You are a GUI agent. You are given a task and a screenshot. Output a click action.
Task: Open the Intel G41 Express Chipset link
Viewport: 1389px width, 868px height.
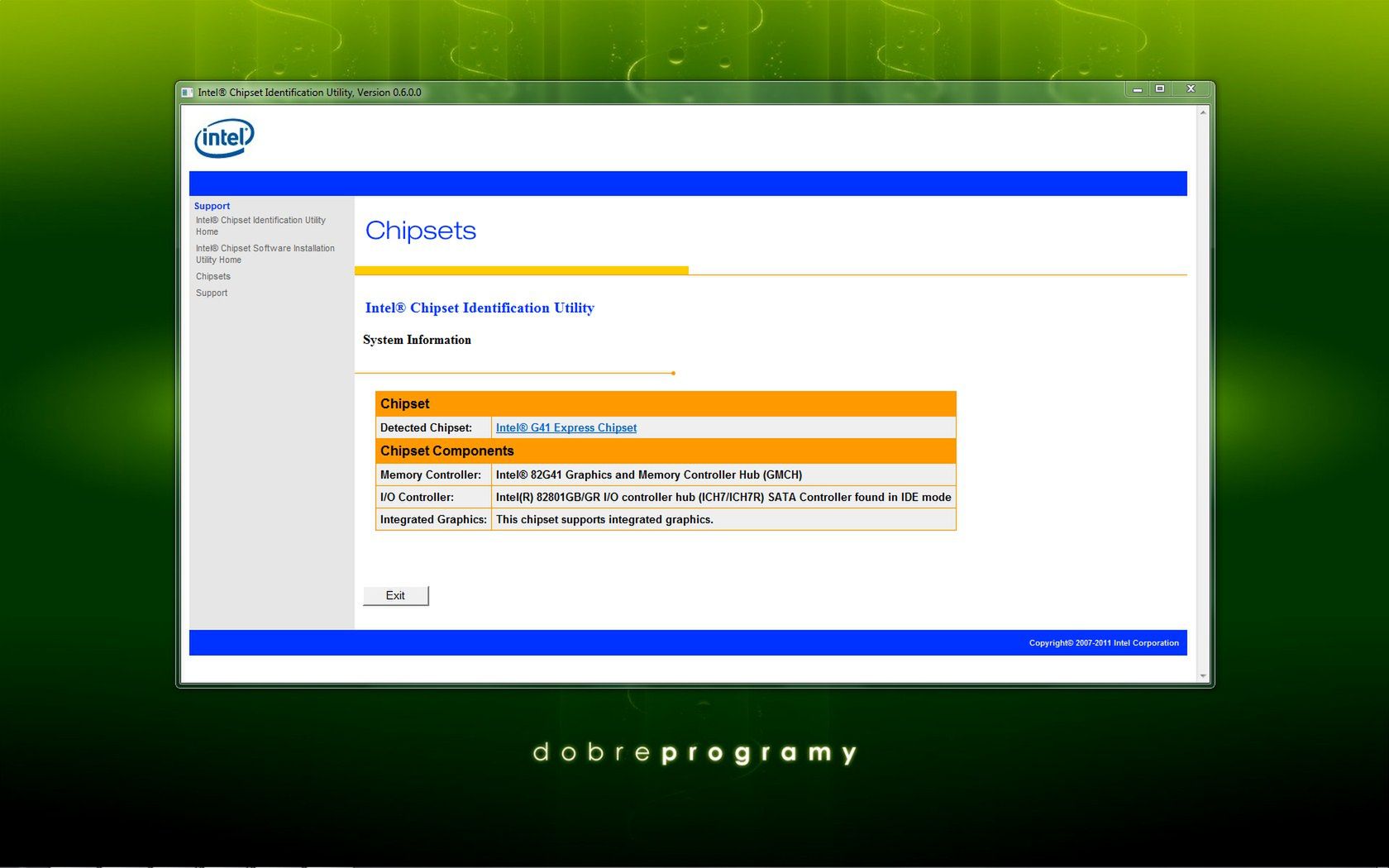(x=566, y=427)
